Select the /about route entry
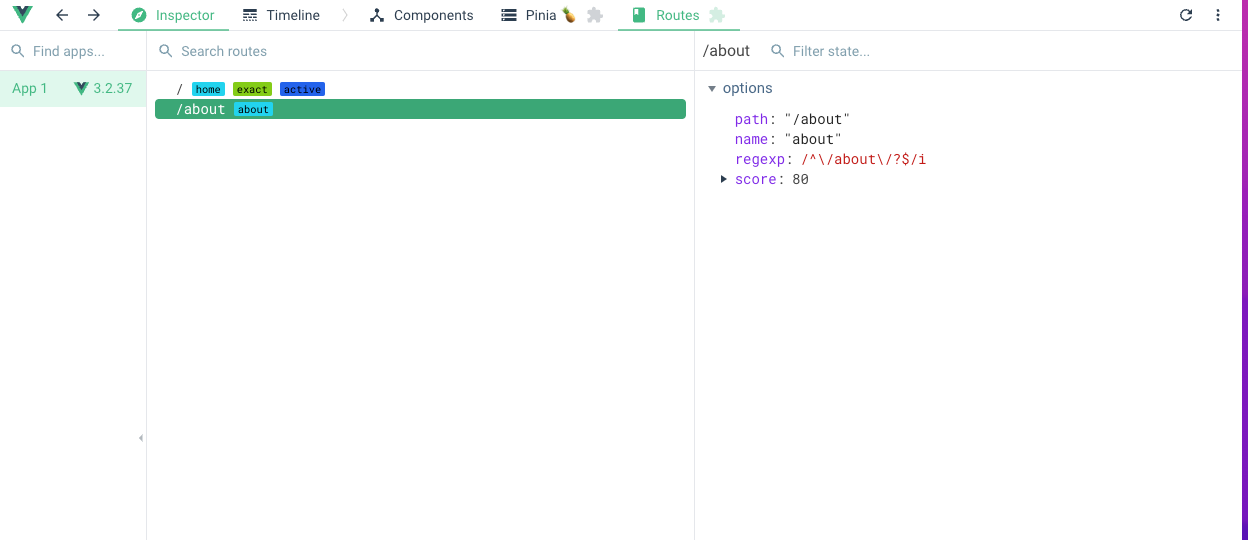The width and height of the screenshot is (1248, 540). [420, 109]
